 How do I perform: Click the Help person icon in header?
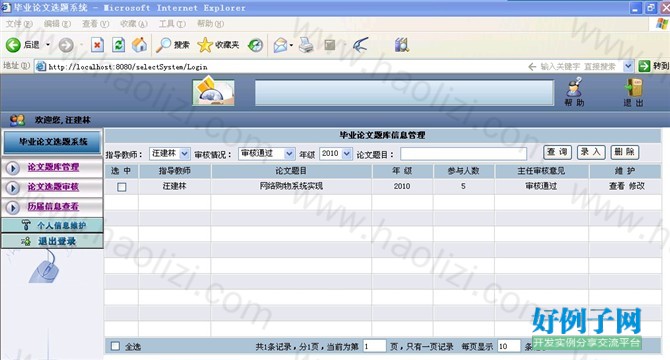[574, 87]
